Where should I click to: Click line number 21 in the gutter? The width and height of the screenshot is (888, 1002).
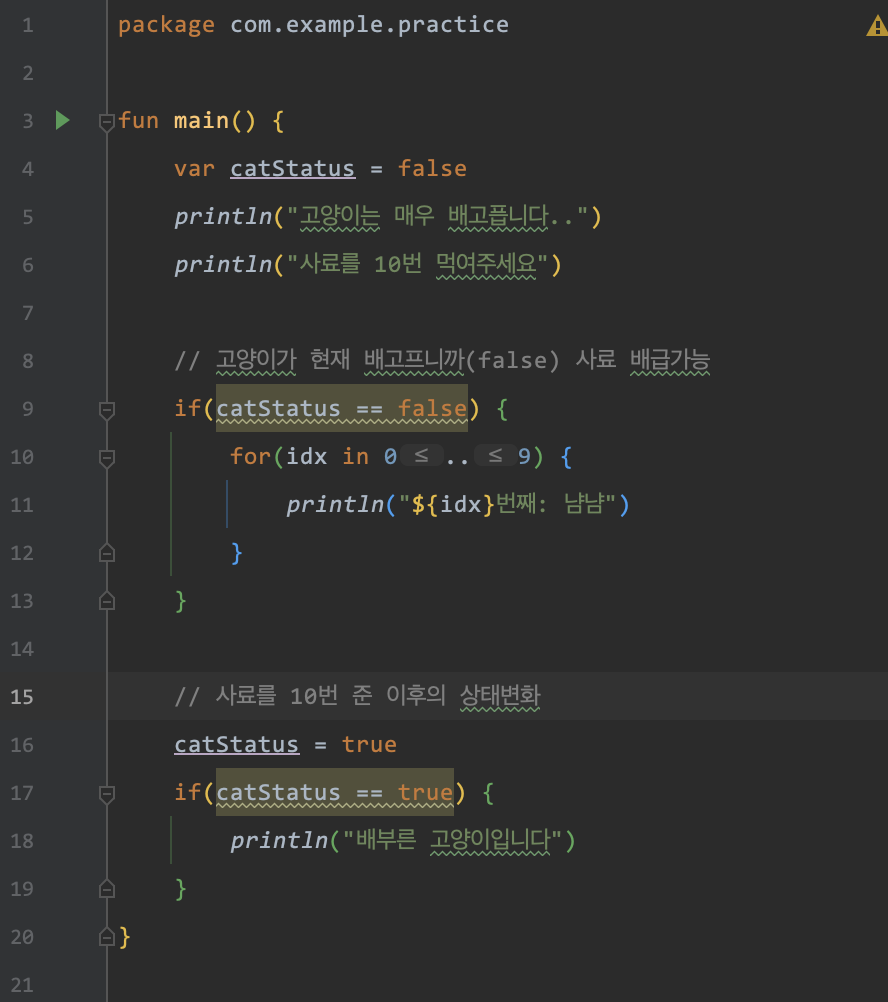[x=22, y=985]
